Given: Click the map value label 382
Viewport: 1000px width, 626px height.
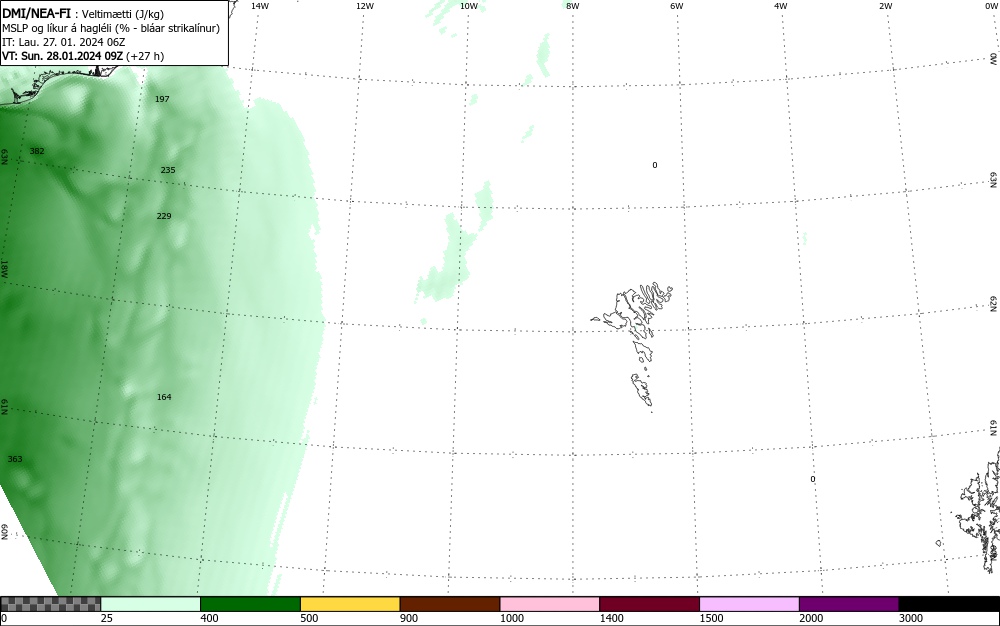Looking at the screenshot, I should point(37,151).
